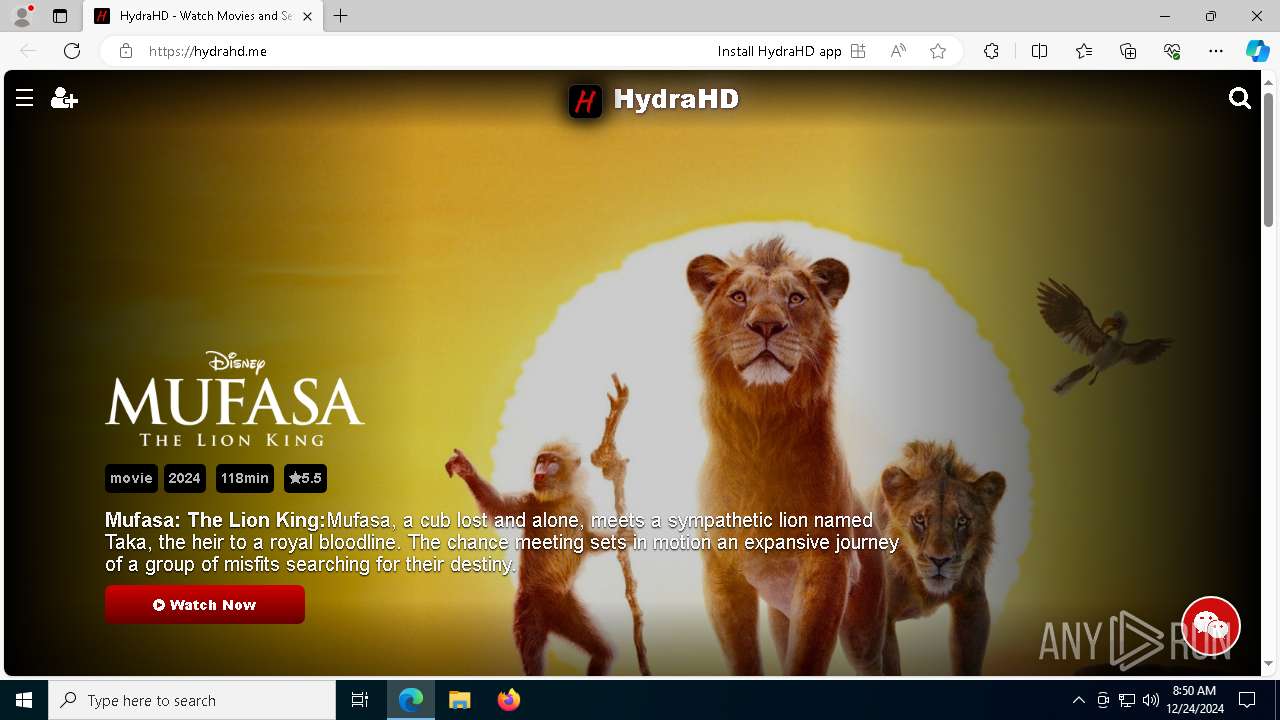Toggle the Split screen icon

(x=1039, y=51)
